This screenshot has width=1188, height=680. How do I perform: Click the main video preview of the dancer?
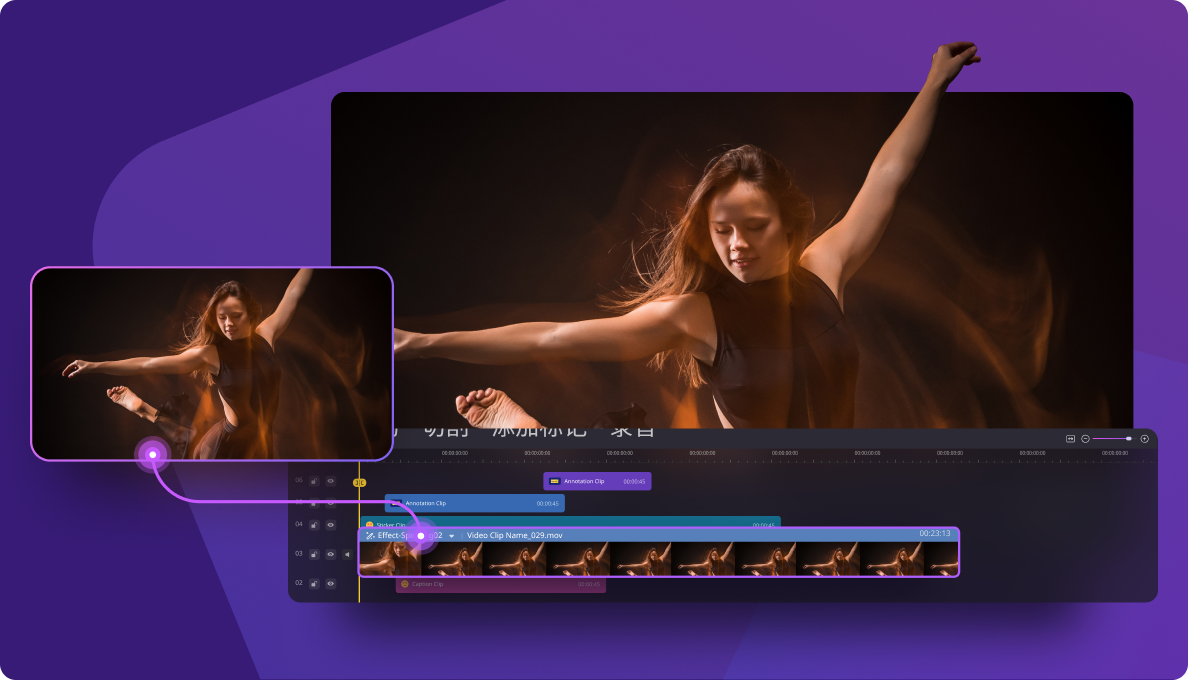click(732, 260)
